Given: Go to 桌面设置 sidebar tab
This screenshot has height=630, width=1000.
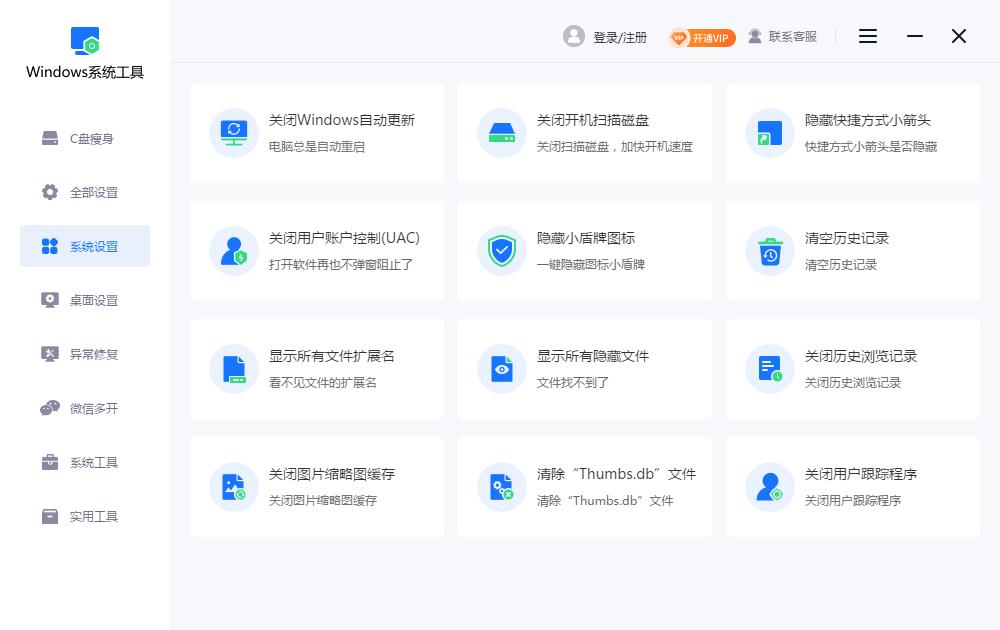Looking at the screenshot, I should coord(85,300).
